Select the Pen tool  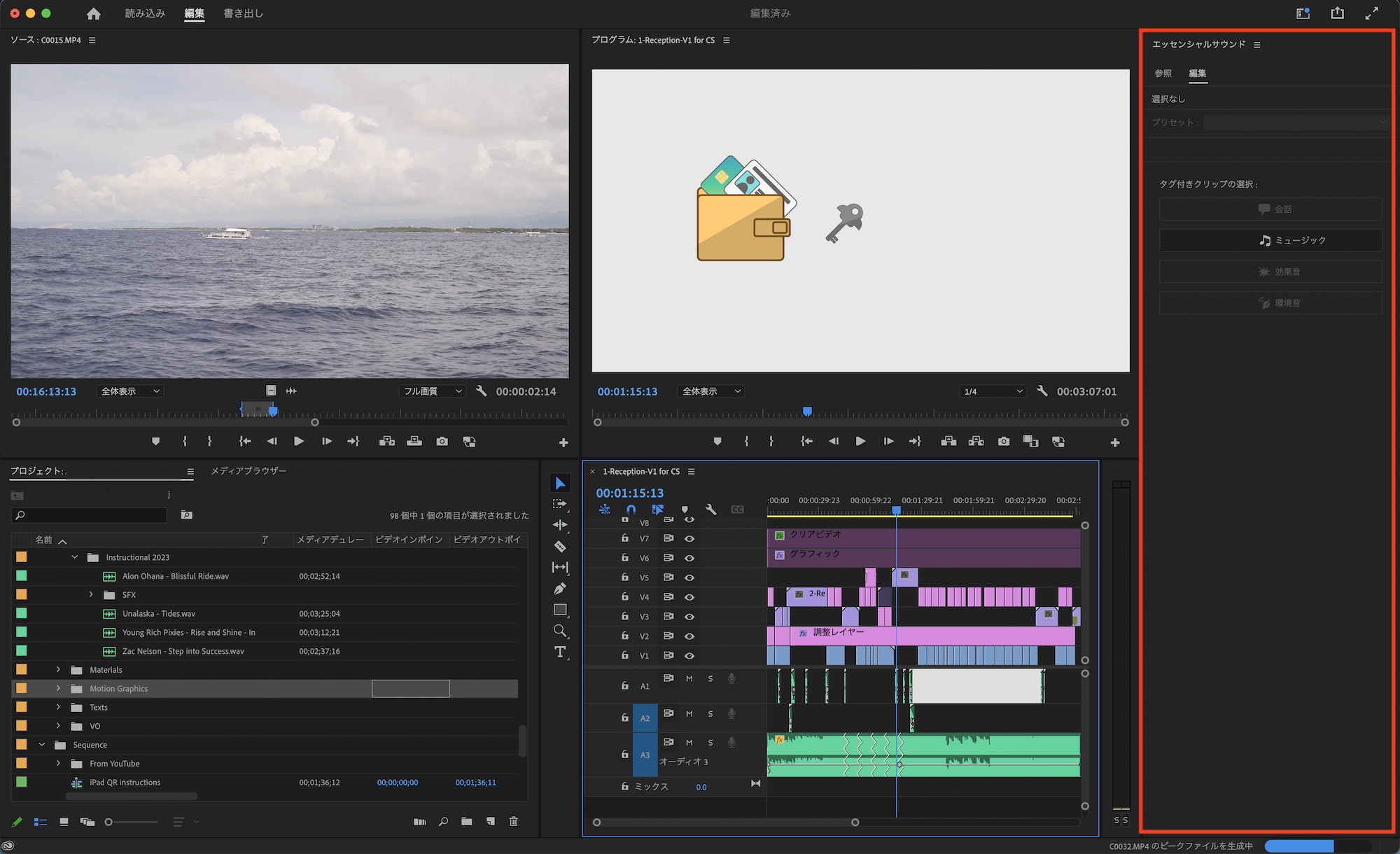click(560, 589)
